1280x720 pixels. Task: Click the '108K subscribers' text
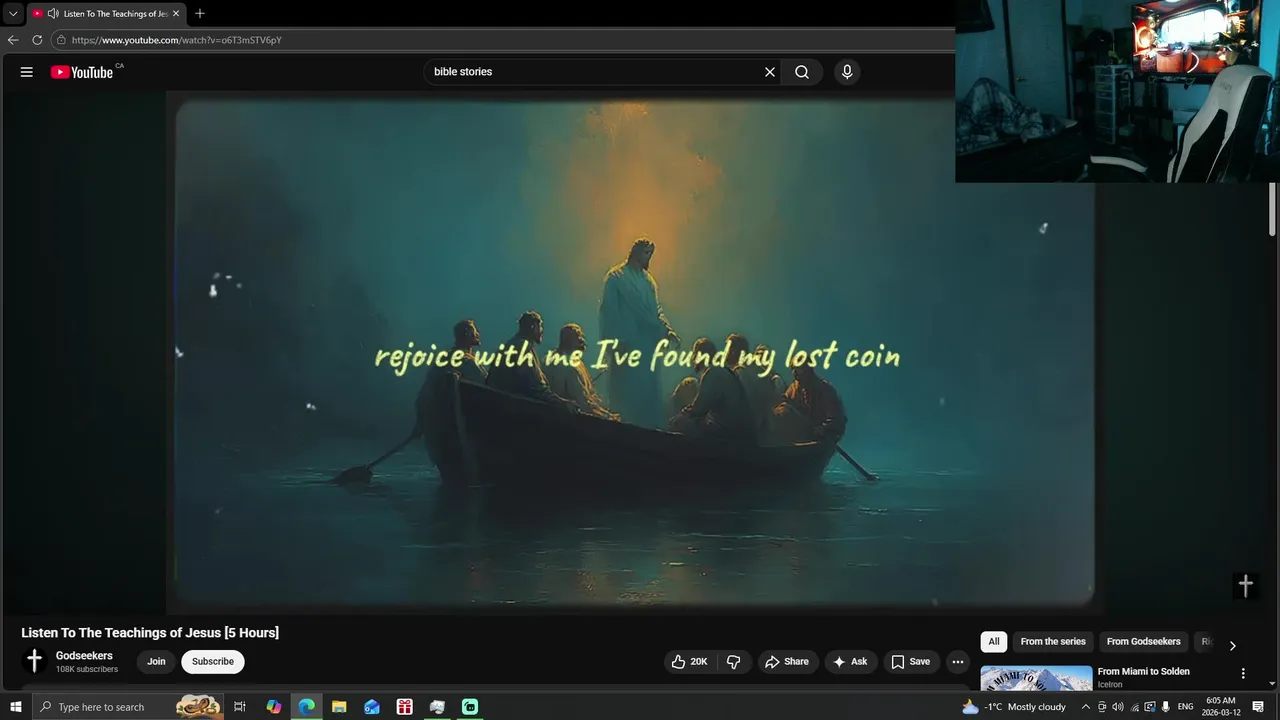pos(87,669)
